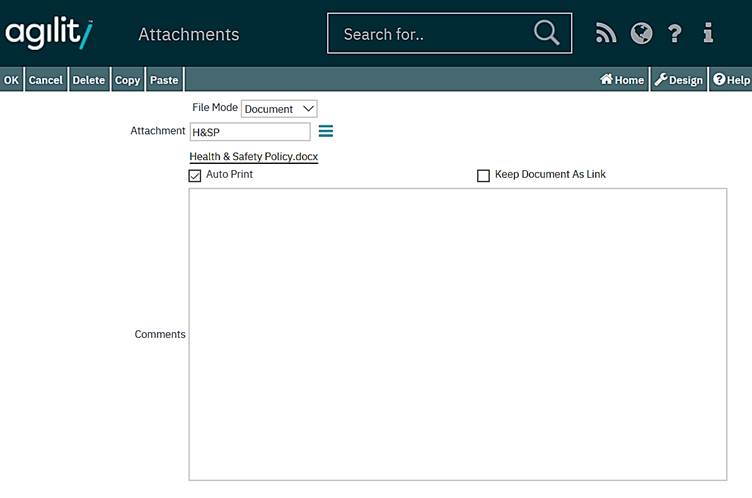
Task: Click the magnifying glass search icon
Action: [x=546, y=33]
